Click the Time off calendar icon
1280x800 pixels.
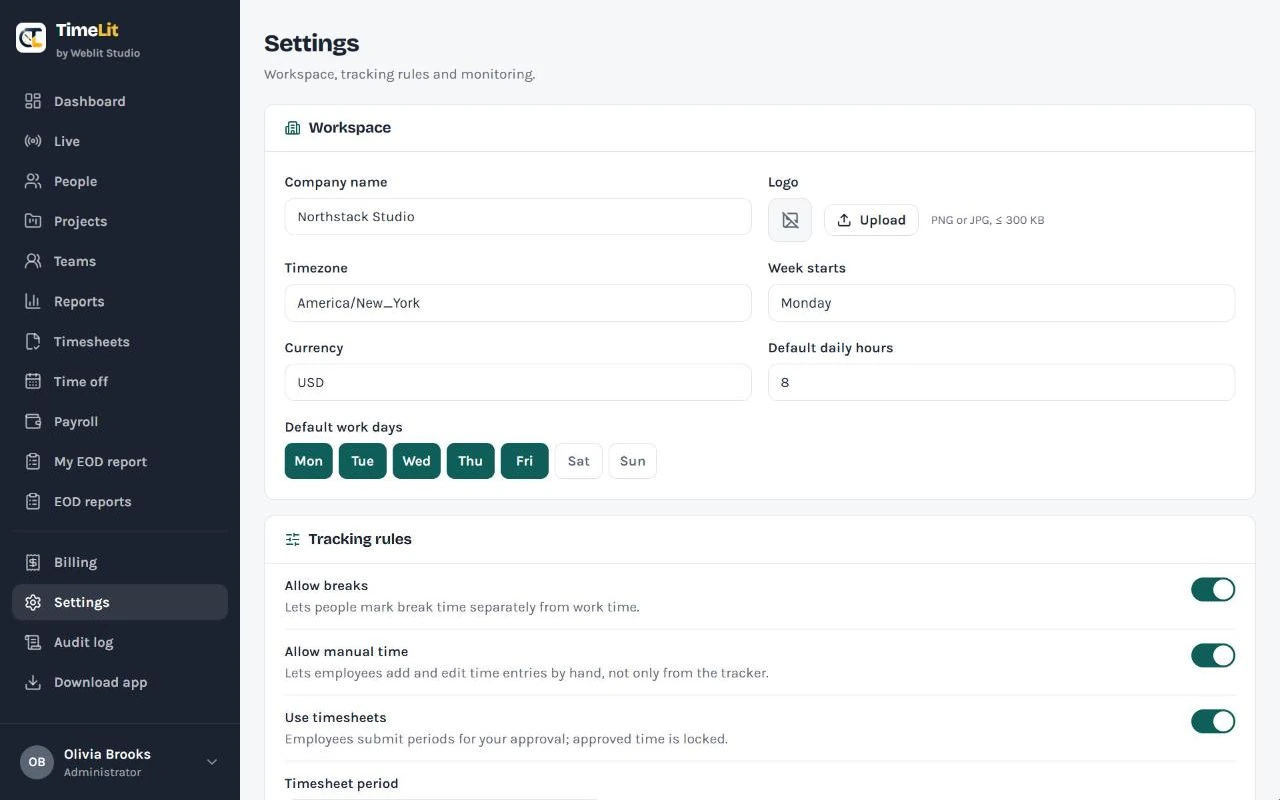(x=33, y=381)
